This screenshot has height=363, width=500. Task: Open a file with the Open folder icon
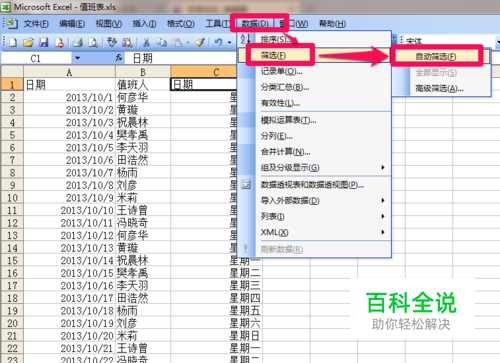point(28,42)
